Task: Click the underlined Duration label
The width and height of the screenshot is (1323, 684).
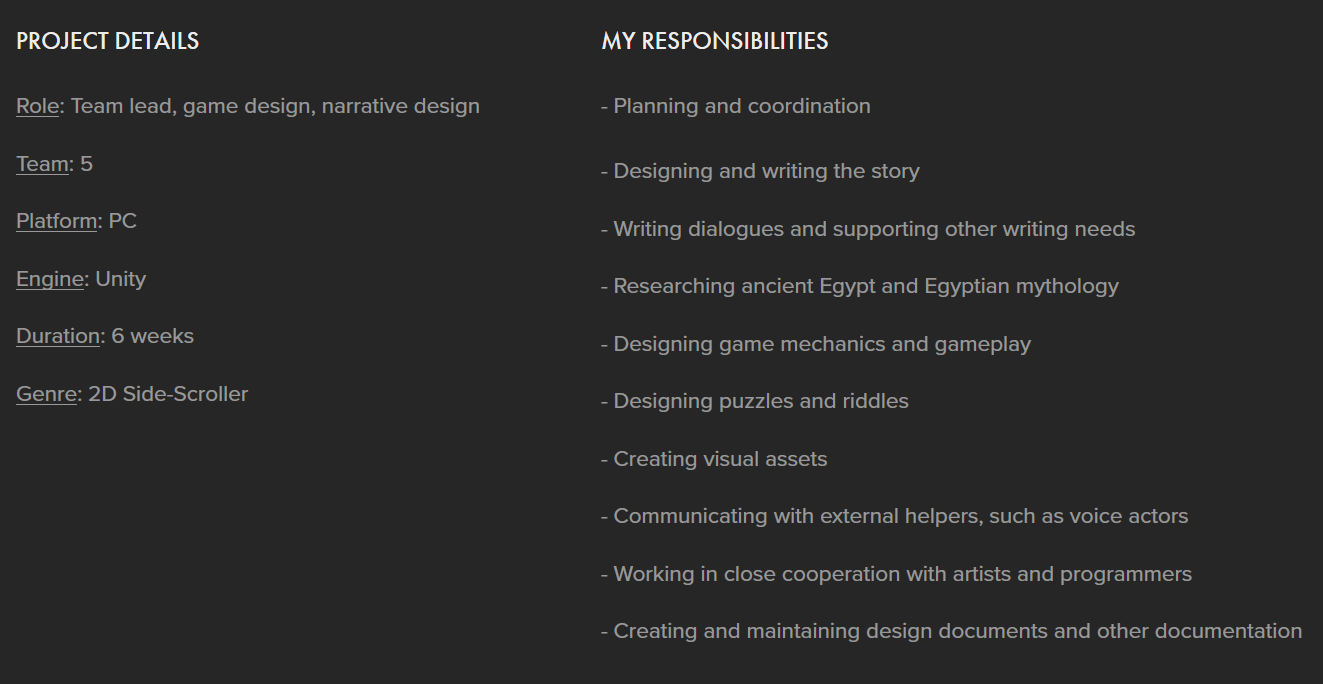Action: [x=58, y=336]
